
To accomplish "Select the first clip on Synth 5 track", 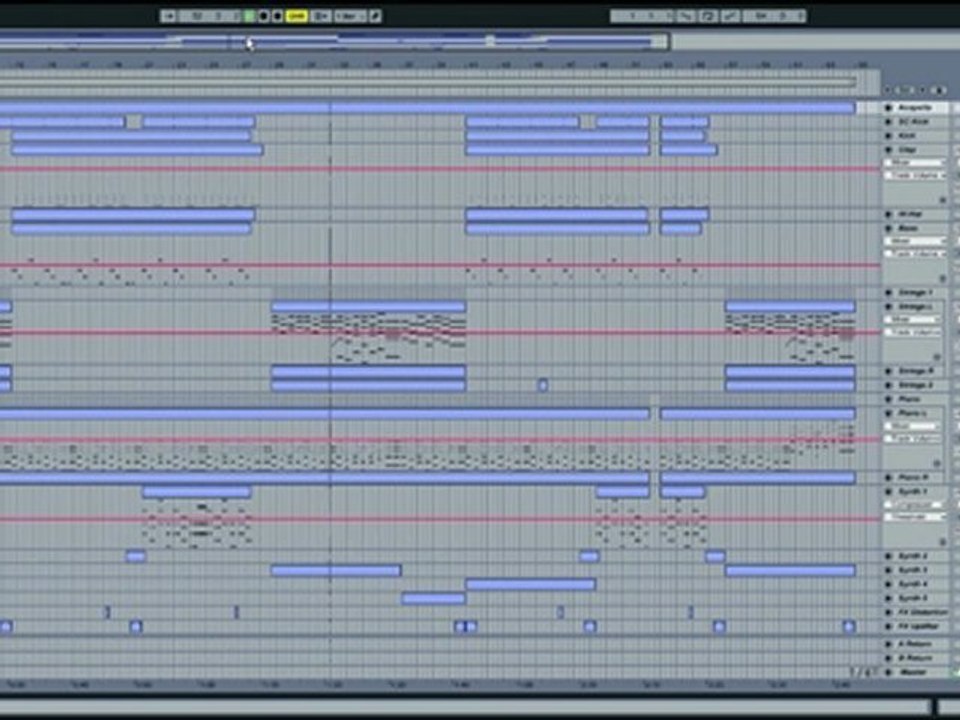I will point(433,599).
